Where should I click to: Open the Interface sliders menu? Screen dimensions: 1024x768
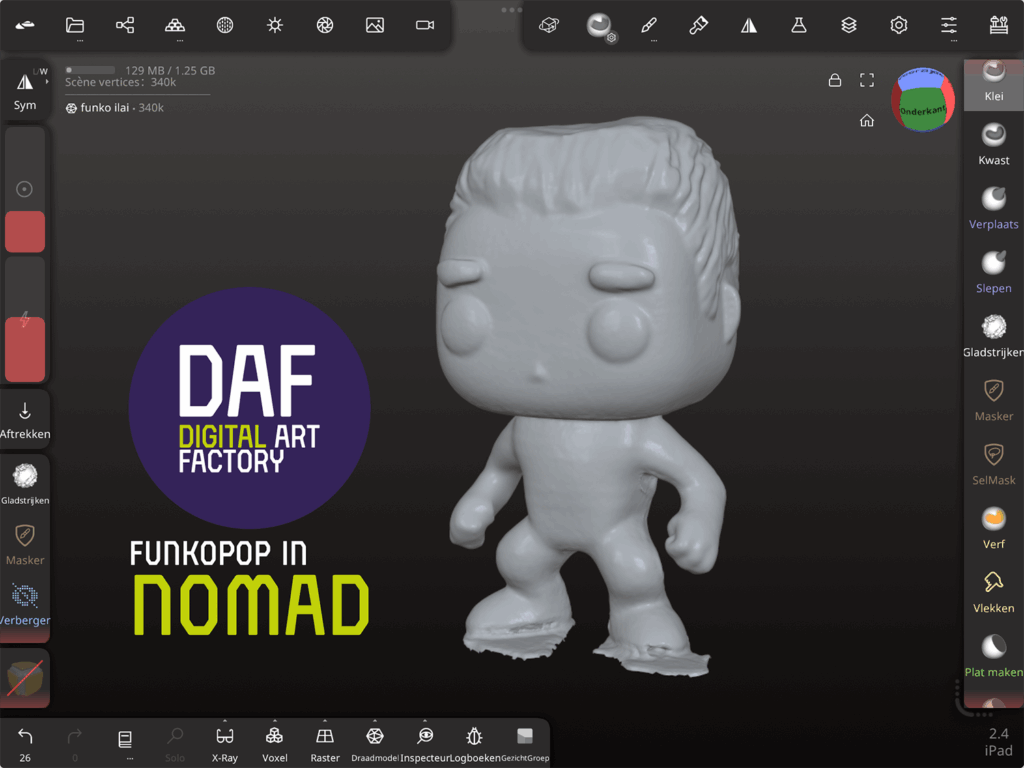(949, 25)
